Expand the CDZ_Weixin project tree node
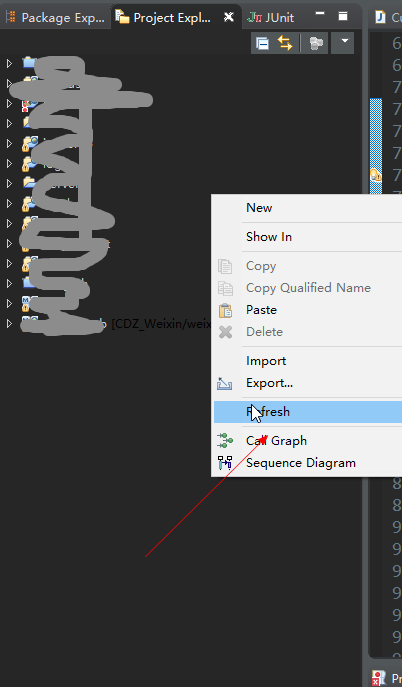The image size is (402, 687). (x=9, y=324)
